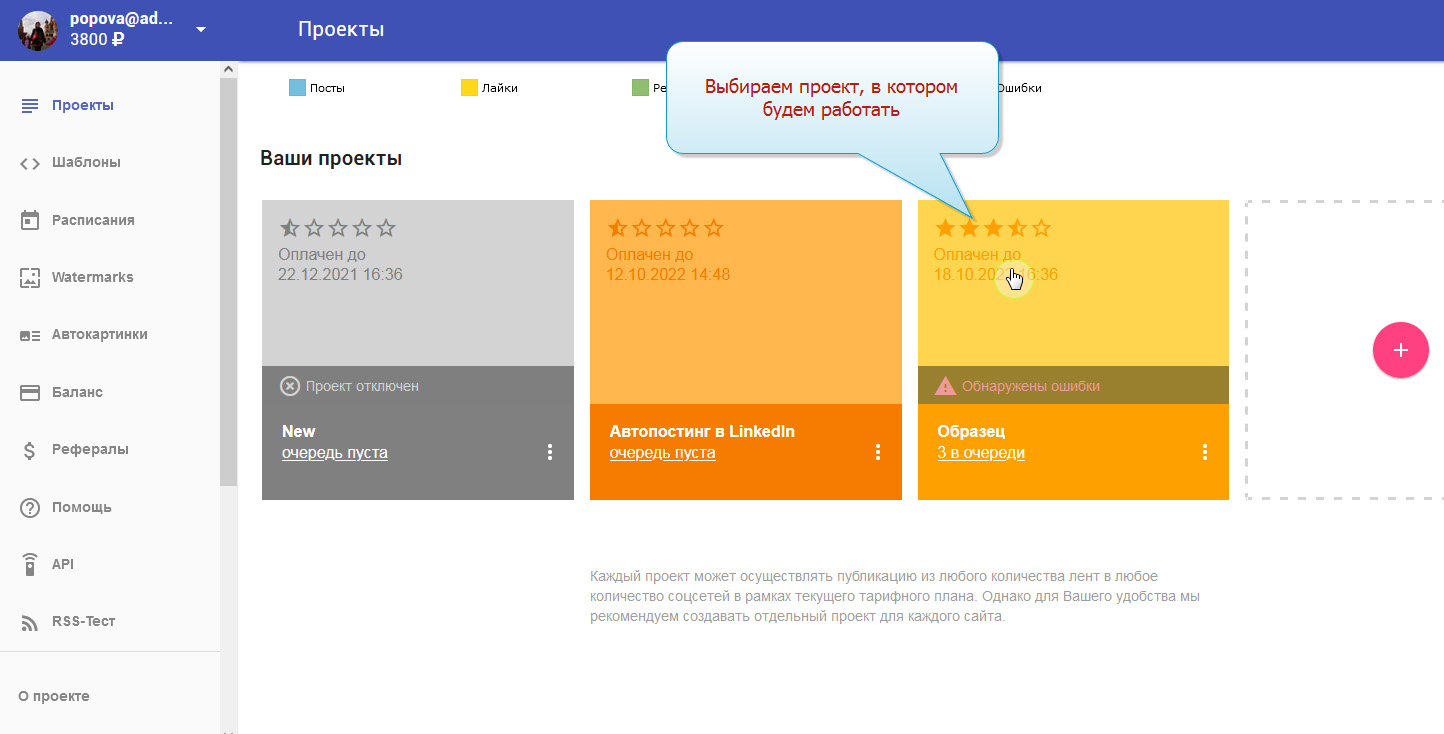
Task: Click the user avatar picture
Action: 38,30
